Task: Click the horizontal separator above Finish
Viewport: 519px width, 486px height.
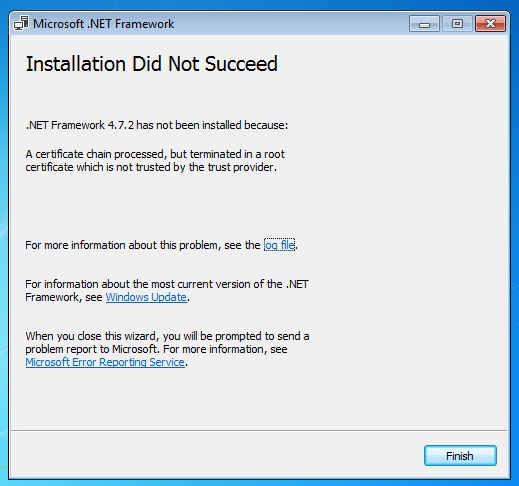Action: (x=259, y=431)
